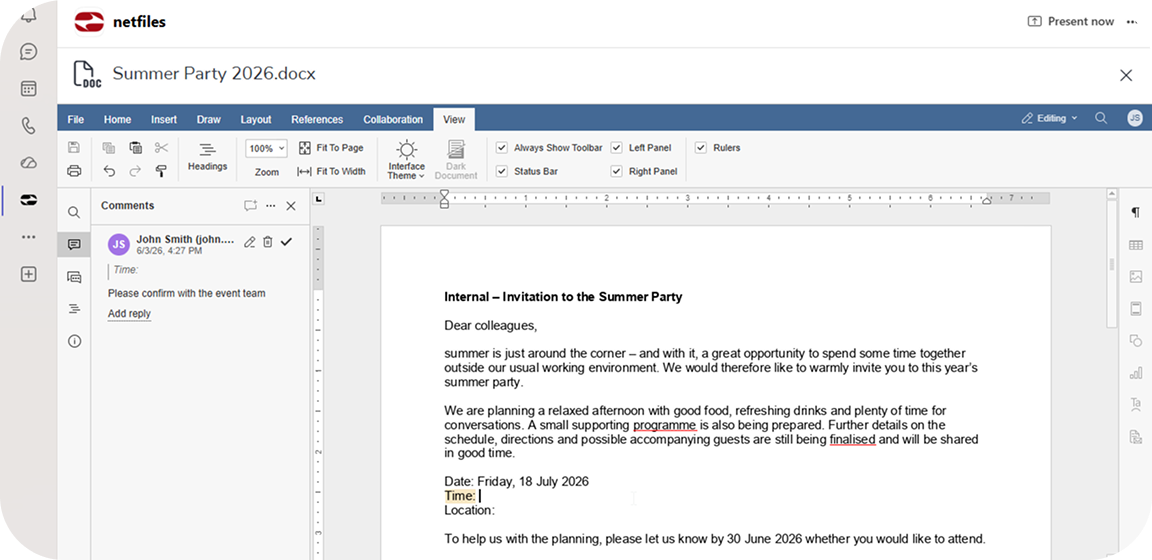Image resolution: width=1152 pixels, height=560 pixels.
Task: Close the Summer Party 2026.docx file viewer
Action: point(1126,75)
